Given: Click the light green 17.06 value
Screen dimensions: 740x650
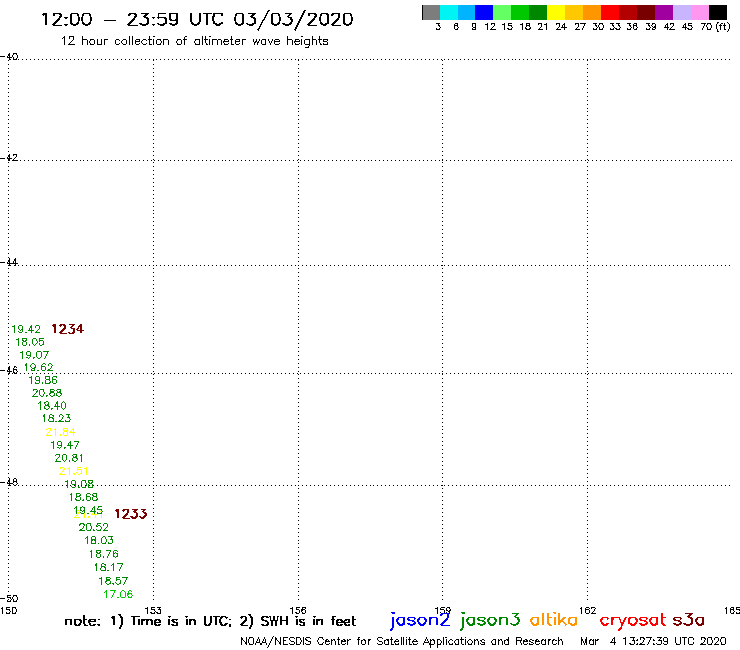Looking at the screenshot, I should 118,594.
